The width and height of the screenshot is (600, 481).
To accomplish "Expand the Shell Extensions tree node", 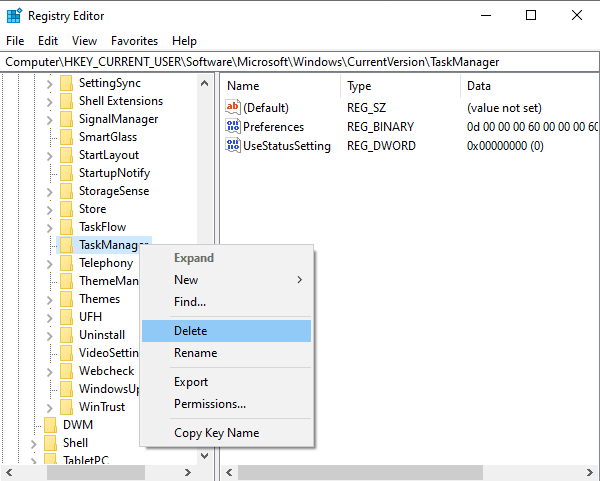I will [49, 102].
